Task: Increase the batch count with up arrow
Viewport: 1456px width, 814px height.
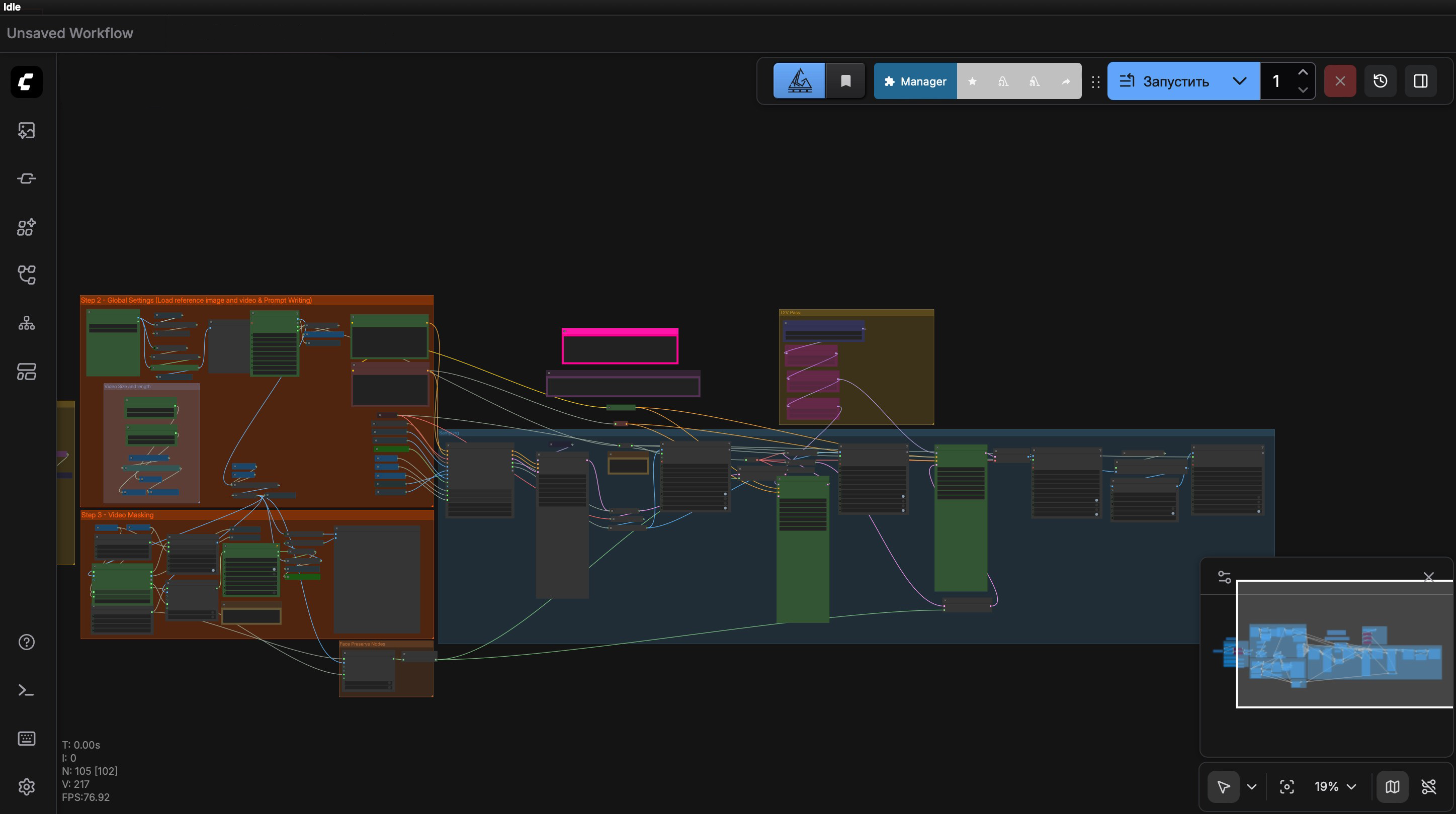Action: (1303, 72)
